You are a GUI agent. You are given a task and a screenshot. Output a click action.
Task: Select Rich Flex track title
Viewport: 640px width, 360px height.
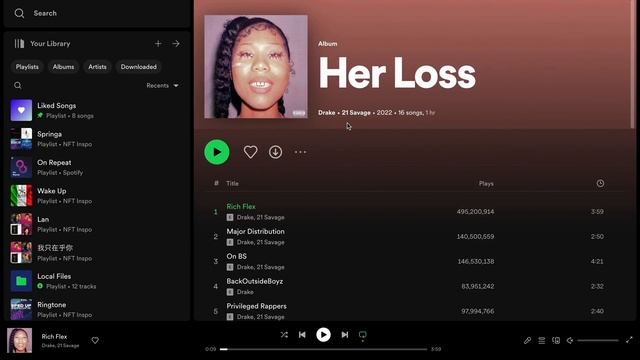tap(241, 207)
